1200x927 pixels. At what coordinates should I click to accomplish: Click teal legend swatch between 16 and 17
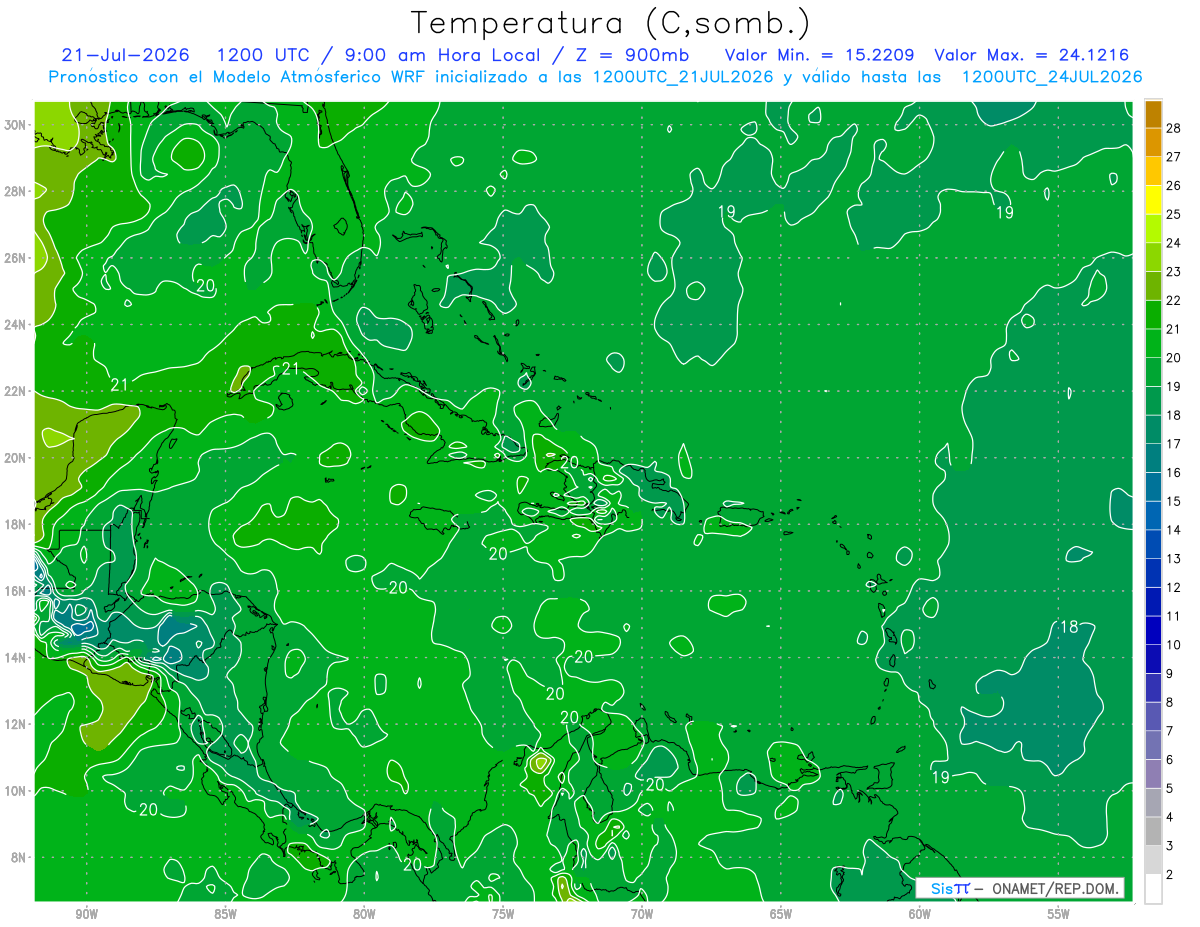point(1153,459)
